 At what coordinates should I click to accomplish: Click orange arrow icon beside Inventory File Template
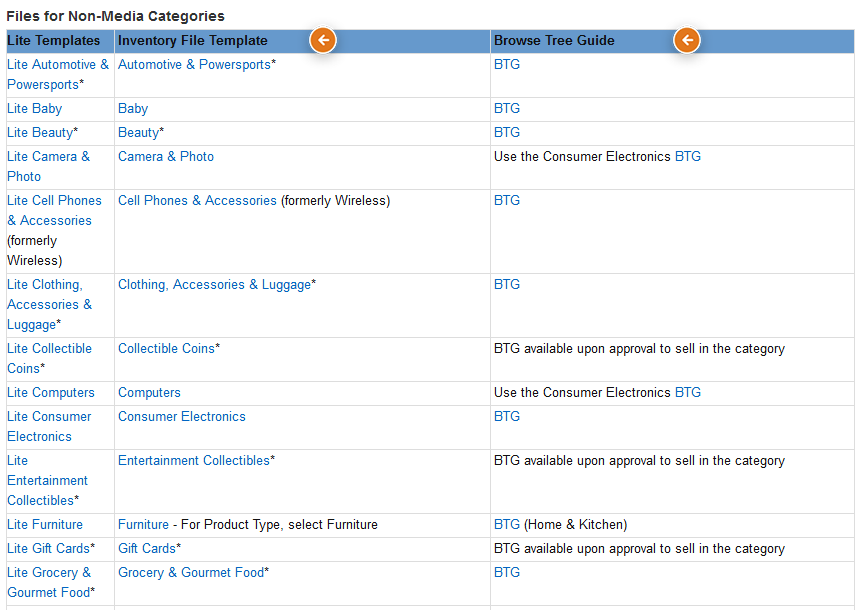point(323,40)
